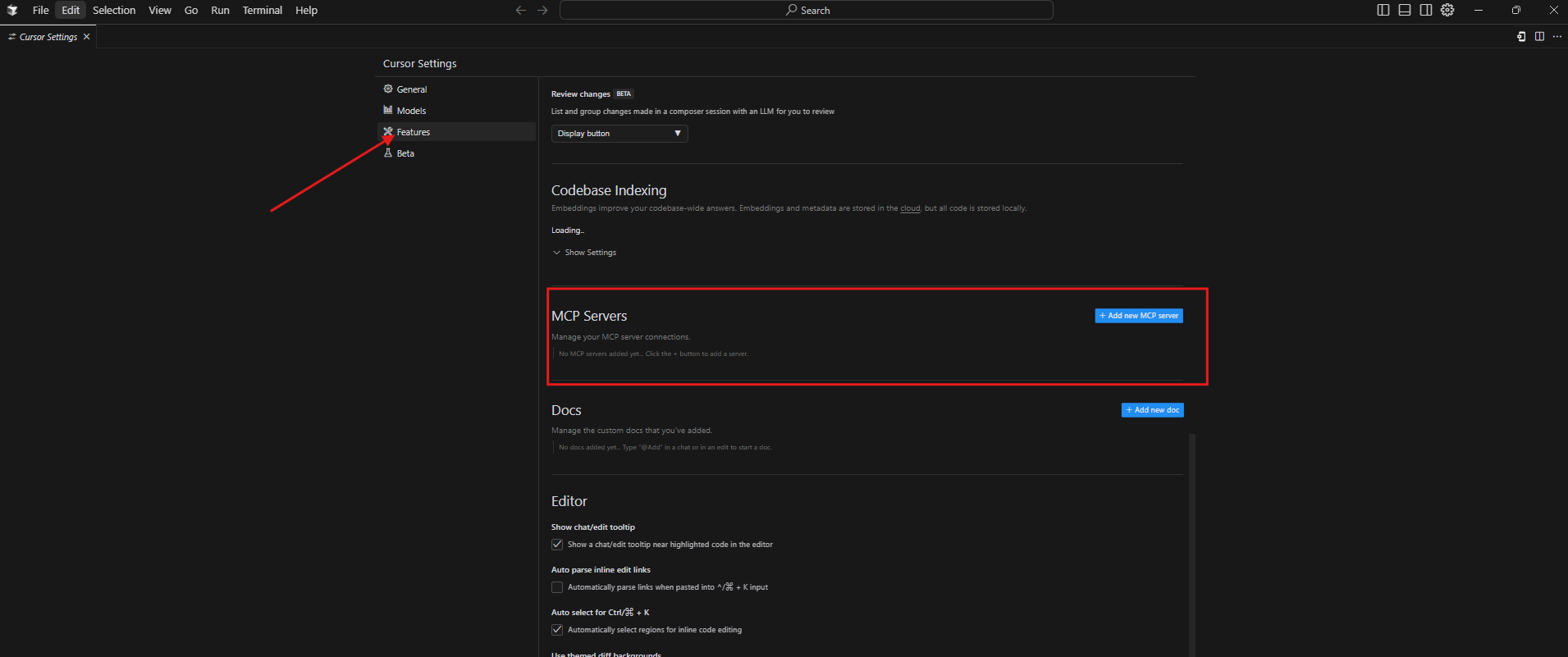This screenshot has height=657, width=1568.
Task: Expand Show Settings under Codebase Indexing
Action: 584,253
